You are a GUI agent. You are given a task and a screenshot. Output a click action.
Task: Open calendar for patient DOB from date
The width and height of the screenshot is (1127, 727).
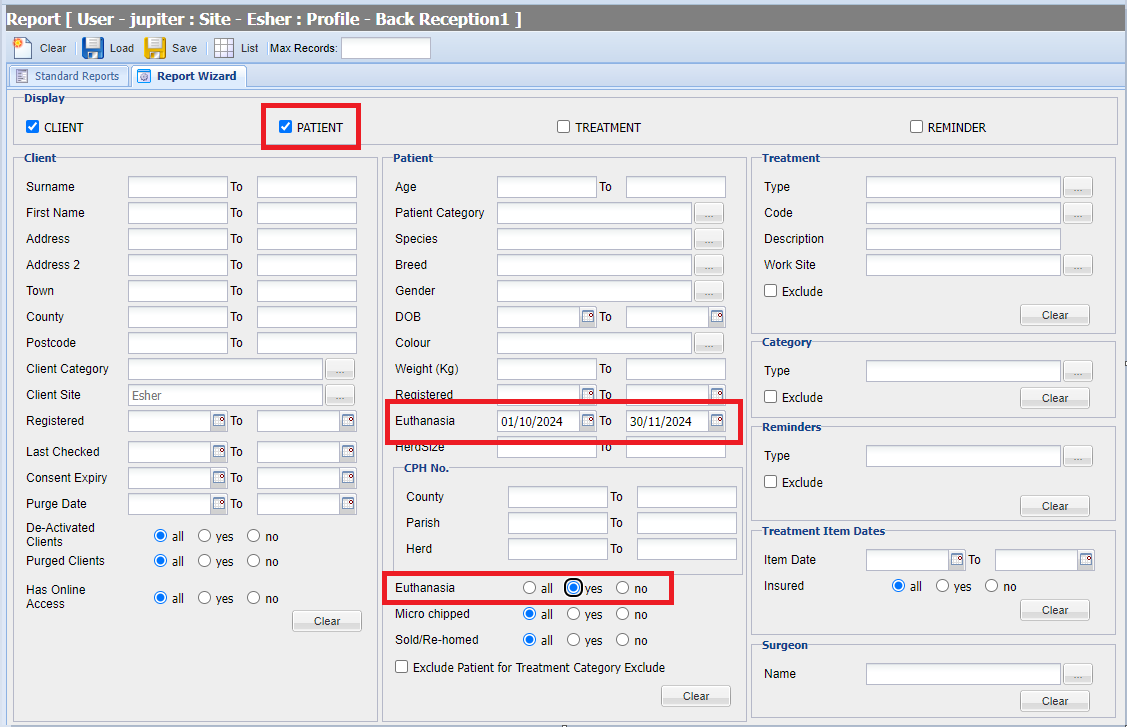point(588,316)
